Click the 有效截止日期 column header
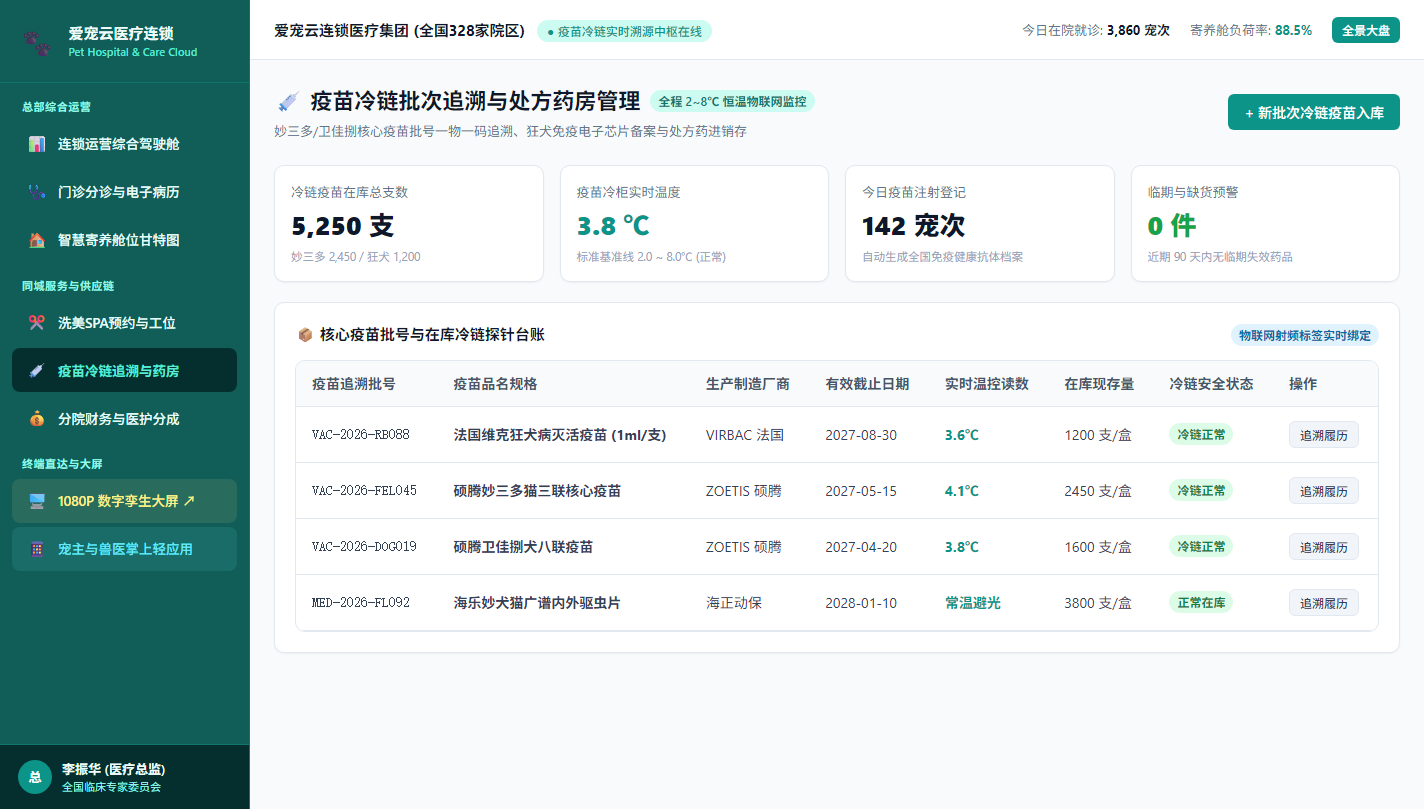The height and width of the screenshot is (809, 1424). click(867, 384)
